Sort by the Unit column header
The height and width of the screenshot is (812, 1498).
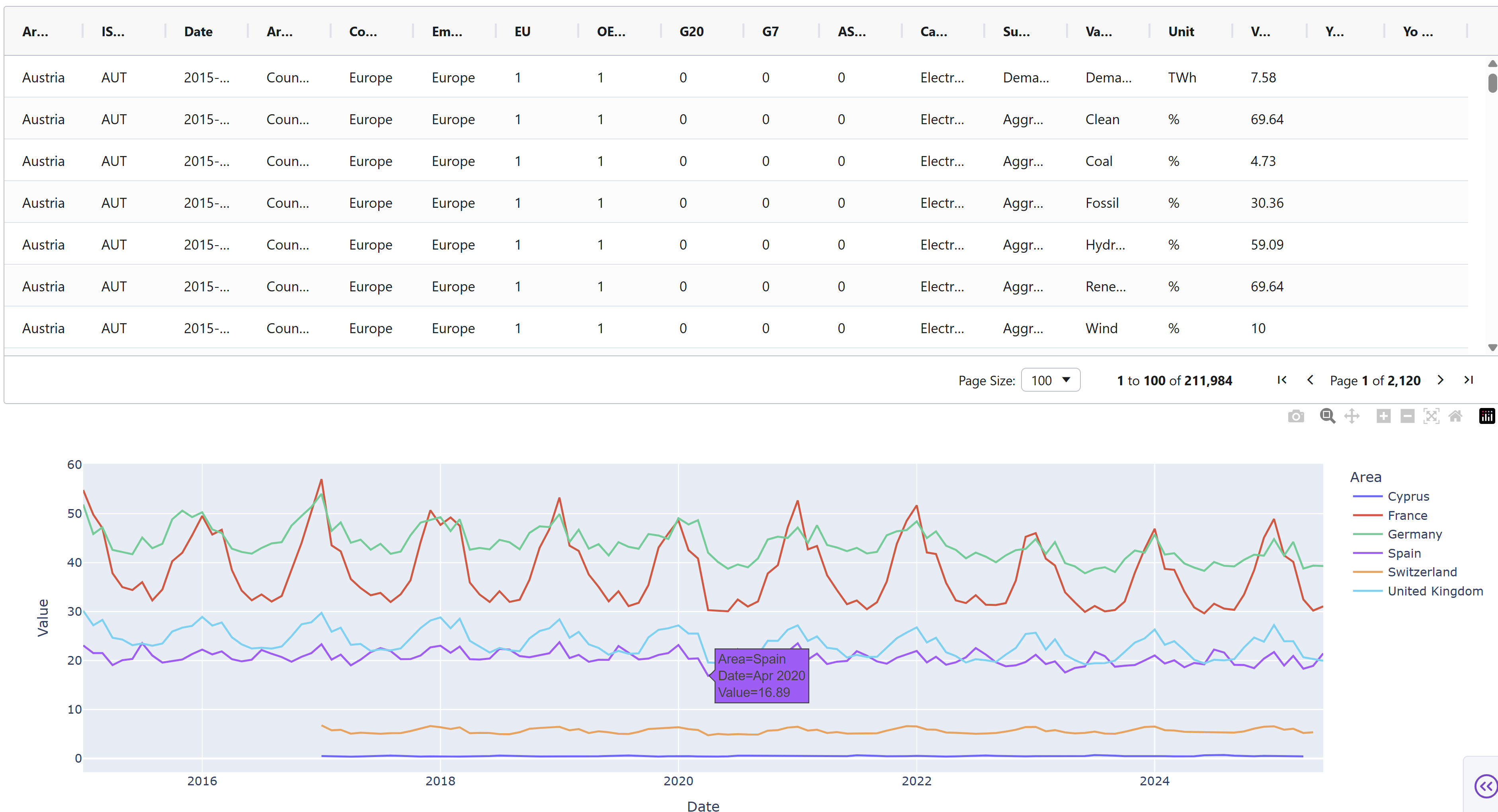tap(1181, 32)
